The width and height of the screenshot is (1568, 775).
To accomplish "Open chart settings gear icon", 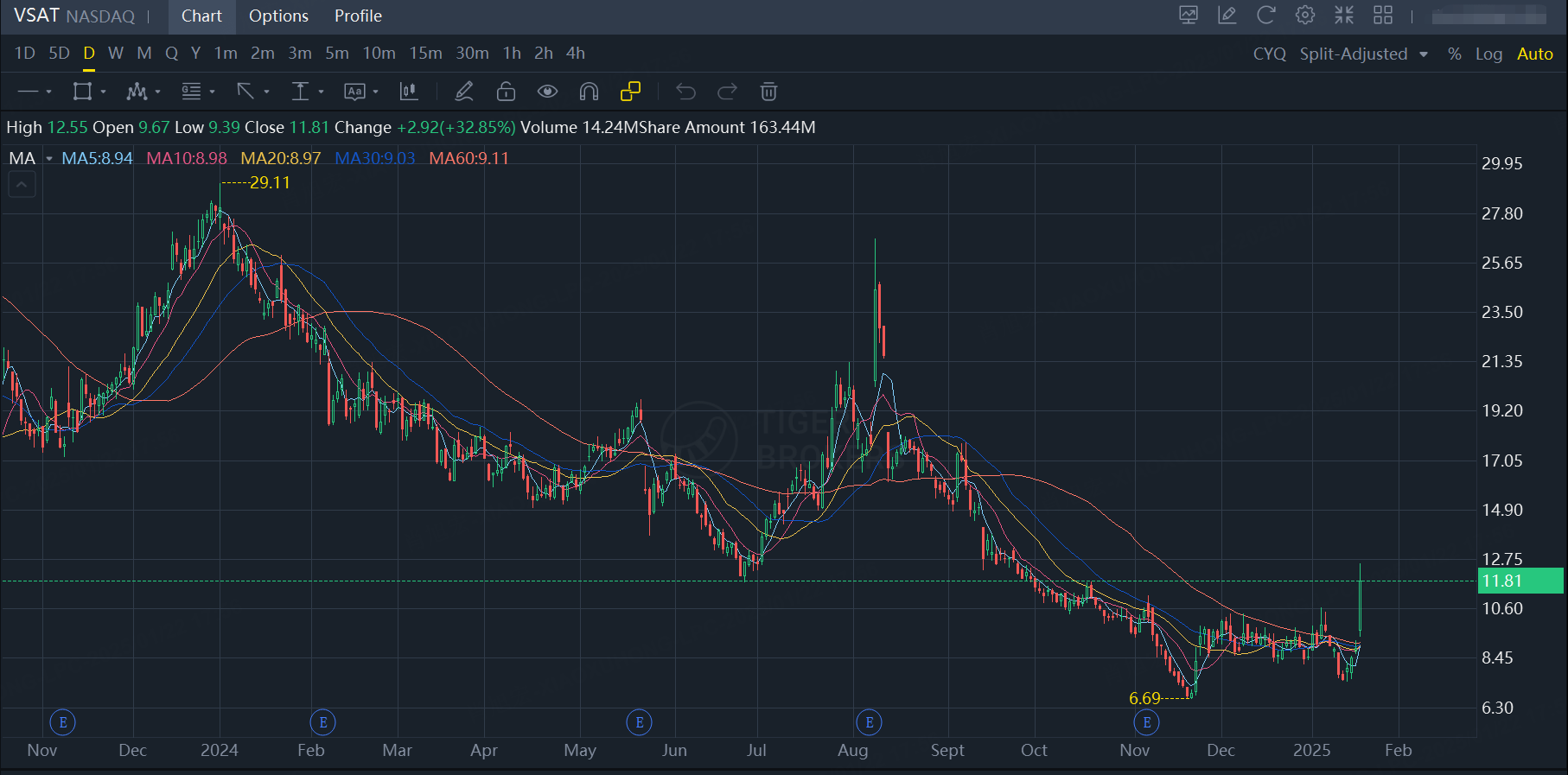I will (1305, 16).
